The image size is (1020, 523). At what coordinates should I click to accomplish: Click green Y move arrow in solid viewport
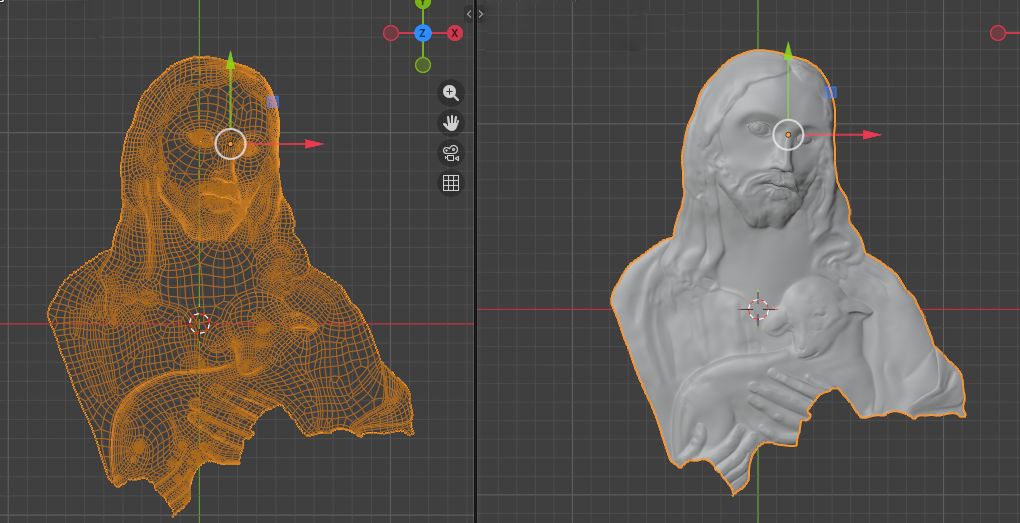pyautogui.click(x=788, y=52)
